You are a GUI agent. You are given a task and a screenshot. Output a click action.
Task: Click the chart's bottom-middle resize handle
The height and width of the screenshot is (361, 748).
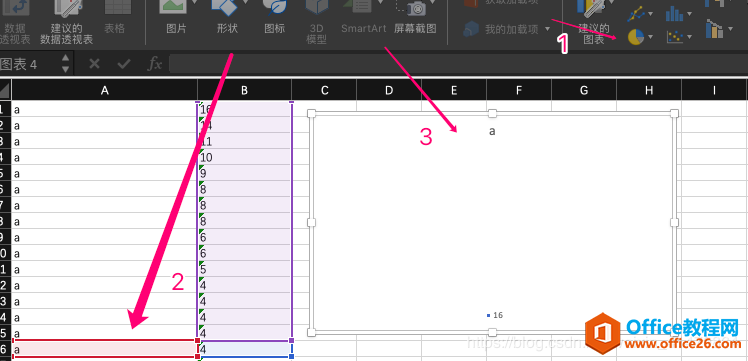(x=492, y=332)
